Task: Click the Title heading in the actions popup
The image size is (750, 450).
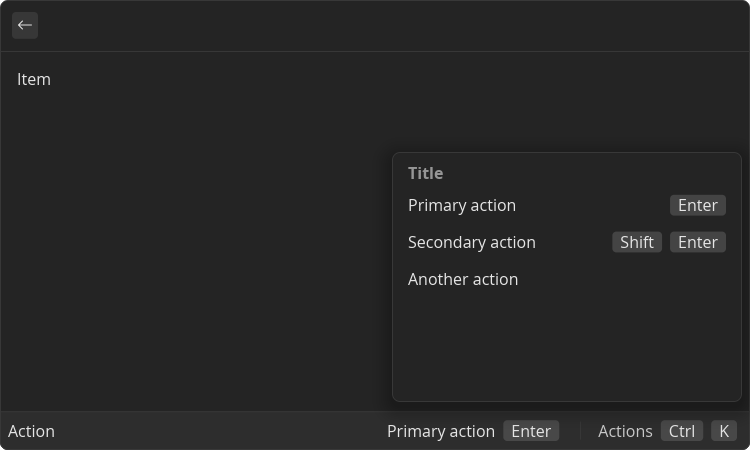Action: [425, 173]
